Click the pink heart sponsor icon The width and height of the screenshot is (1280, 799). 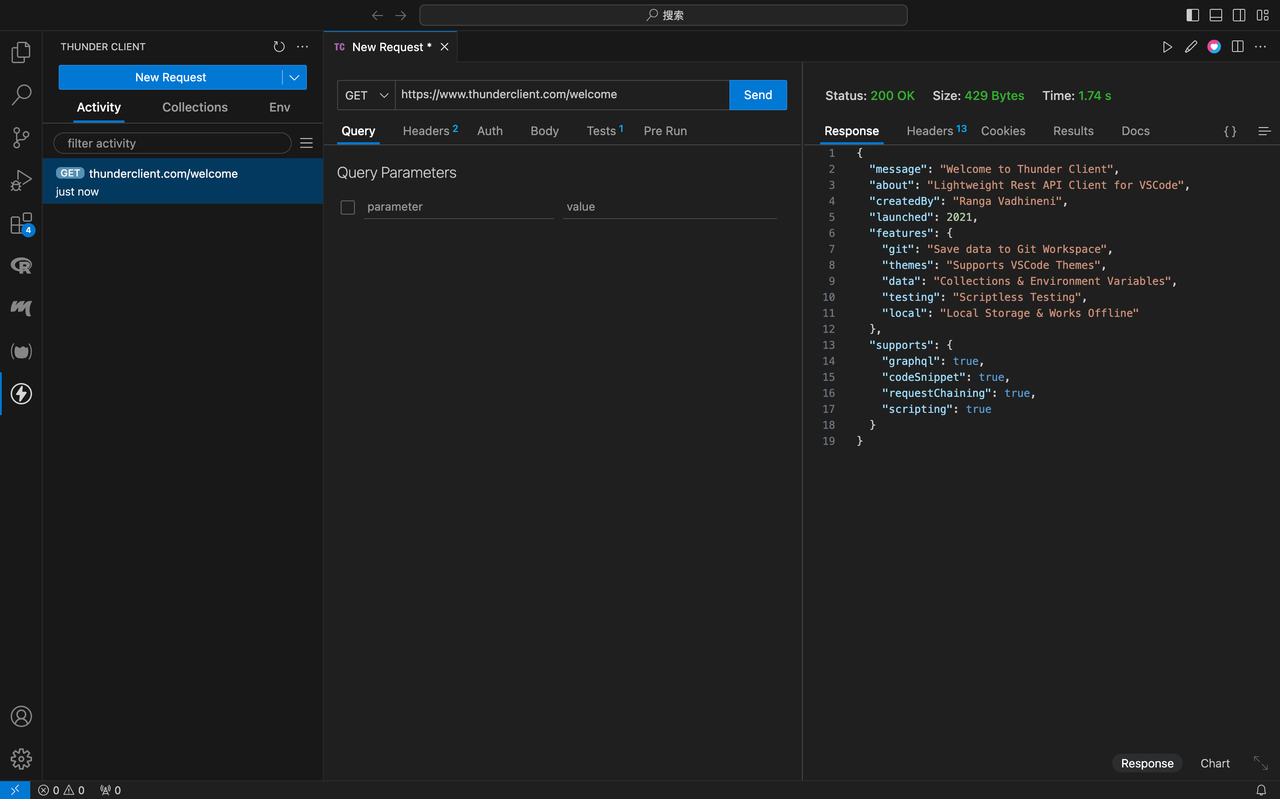point(1214,47)
